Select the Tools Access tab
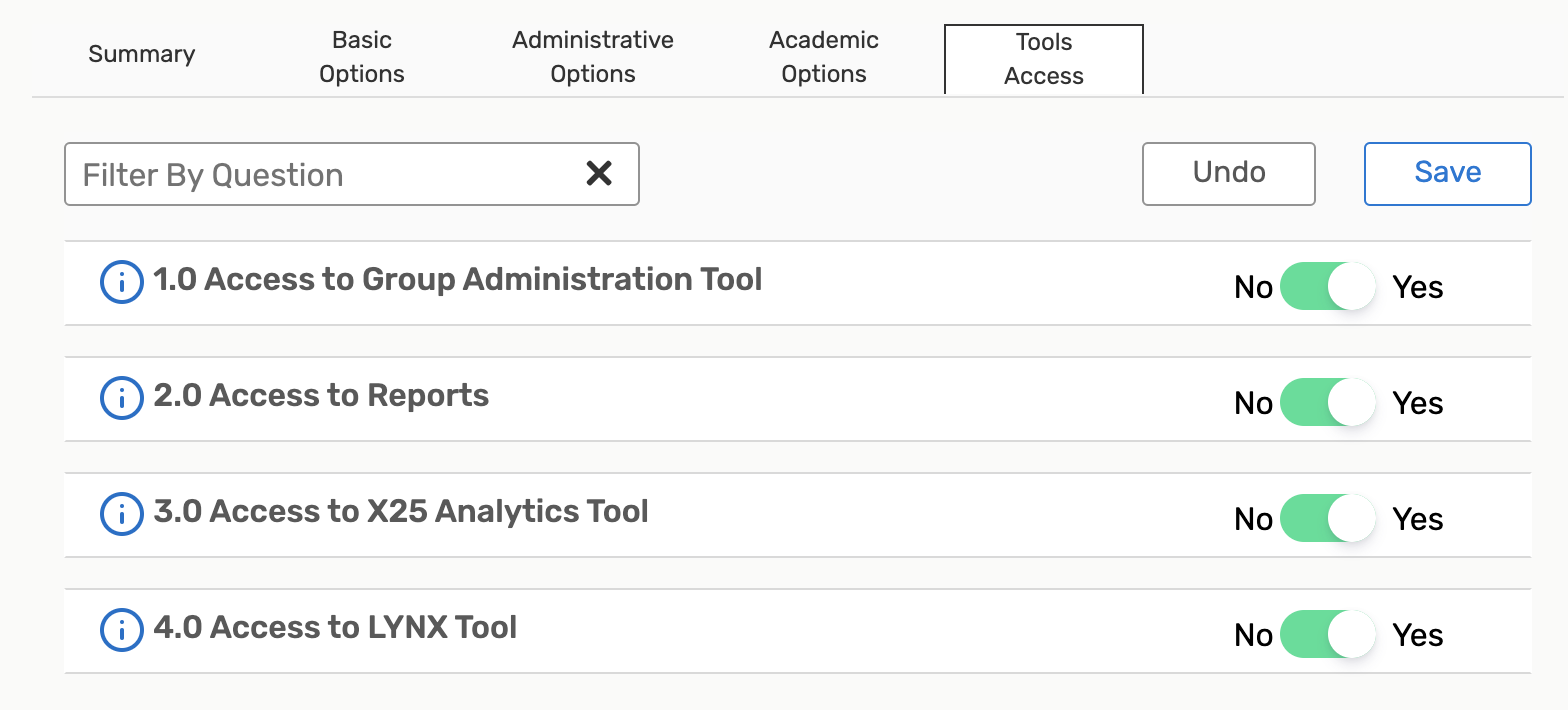Image resolution: width=1568 pixels, height=710 pixels. pyautogui.click(x=1043, y=59)
